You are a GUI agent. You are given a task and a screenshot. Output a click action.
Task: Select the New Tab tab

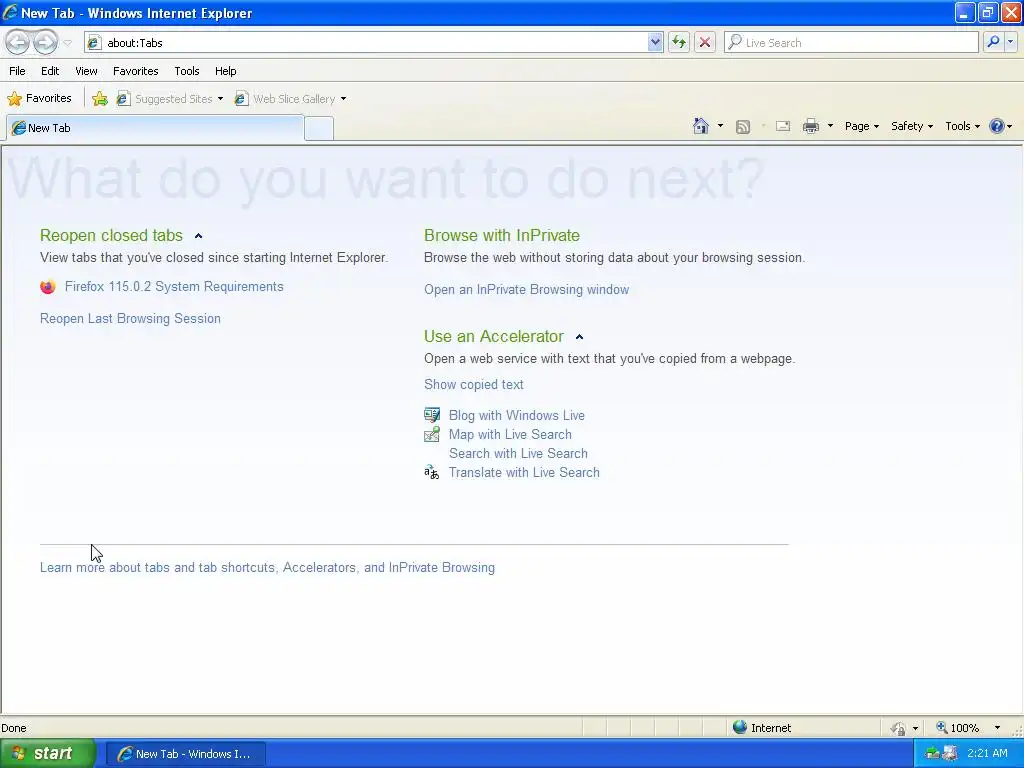coord(155,128)
